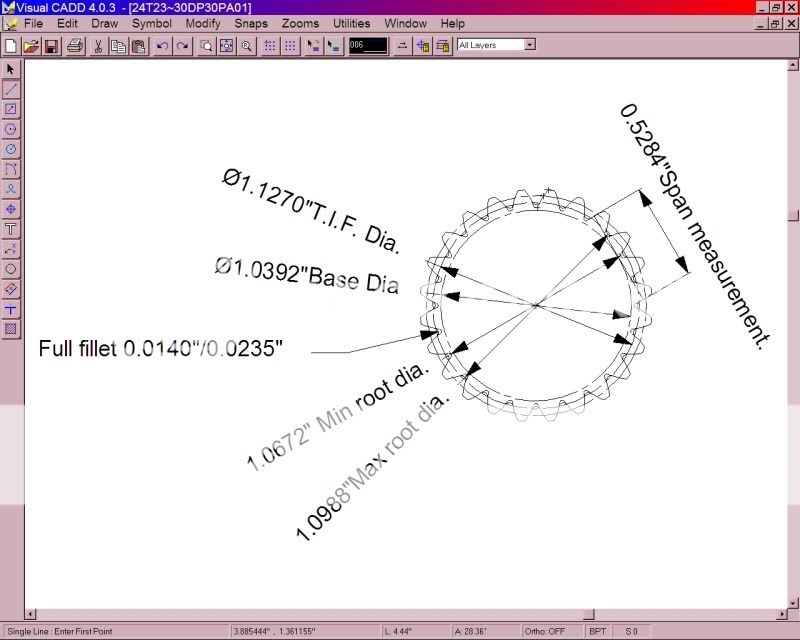Toggle snap mode via BPT status button

(597, 631)
